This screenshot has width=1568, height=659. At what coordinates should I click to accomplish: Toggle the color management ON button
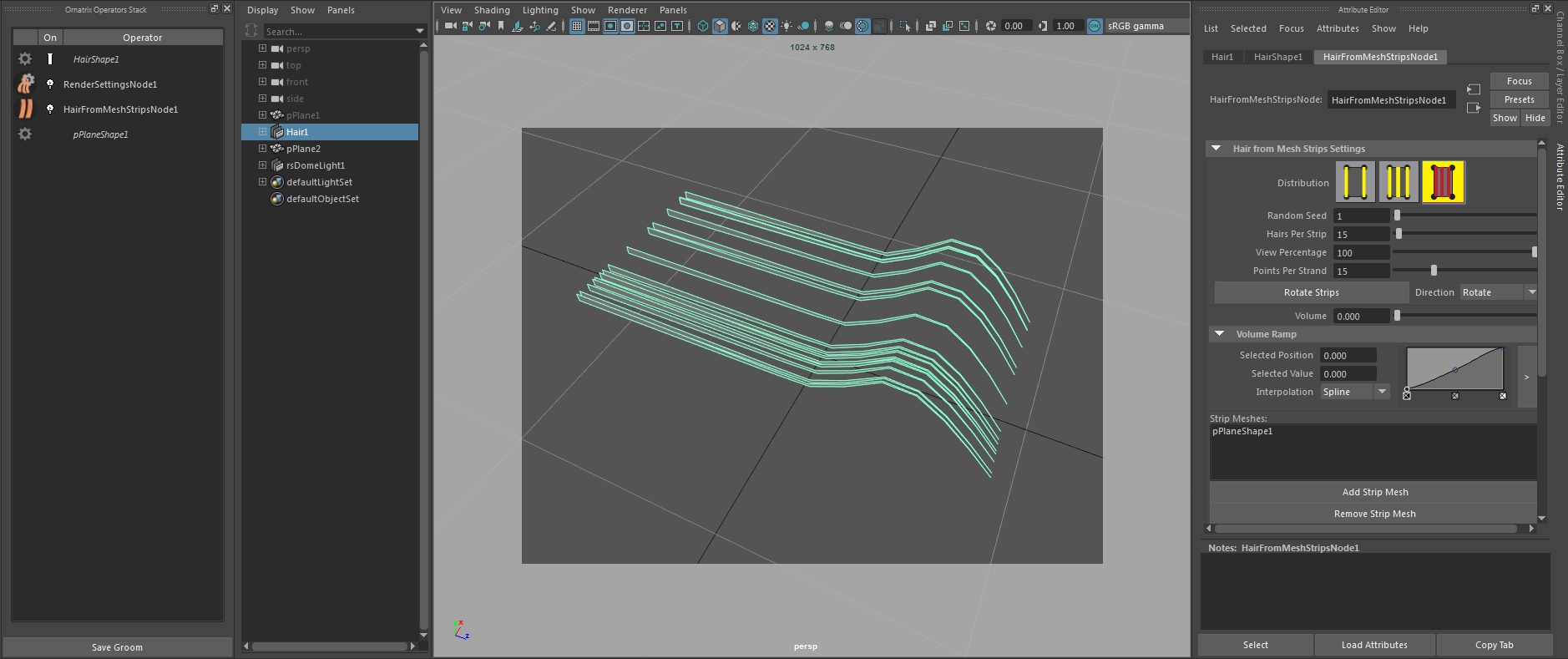1095,26
